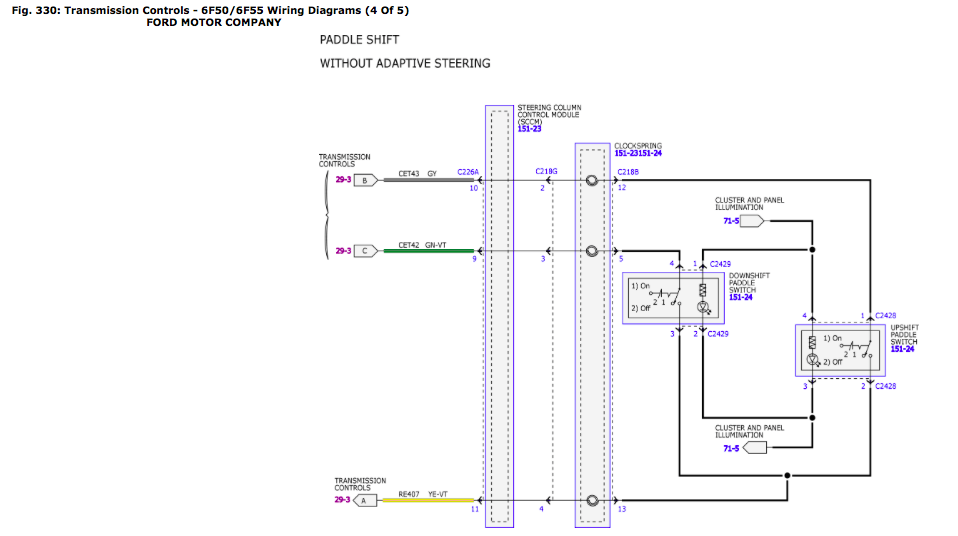
Task: Click the connector tag labeled B
Action: pyautogui.click(x=365, y=181)
